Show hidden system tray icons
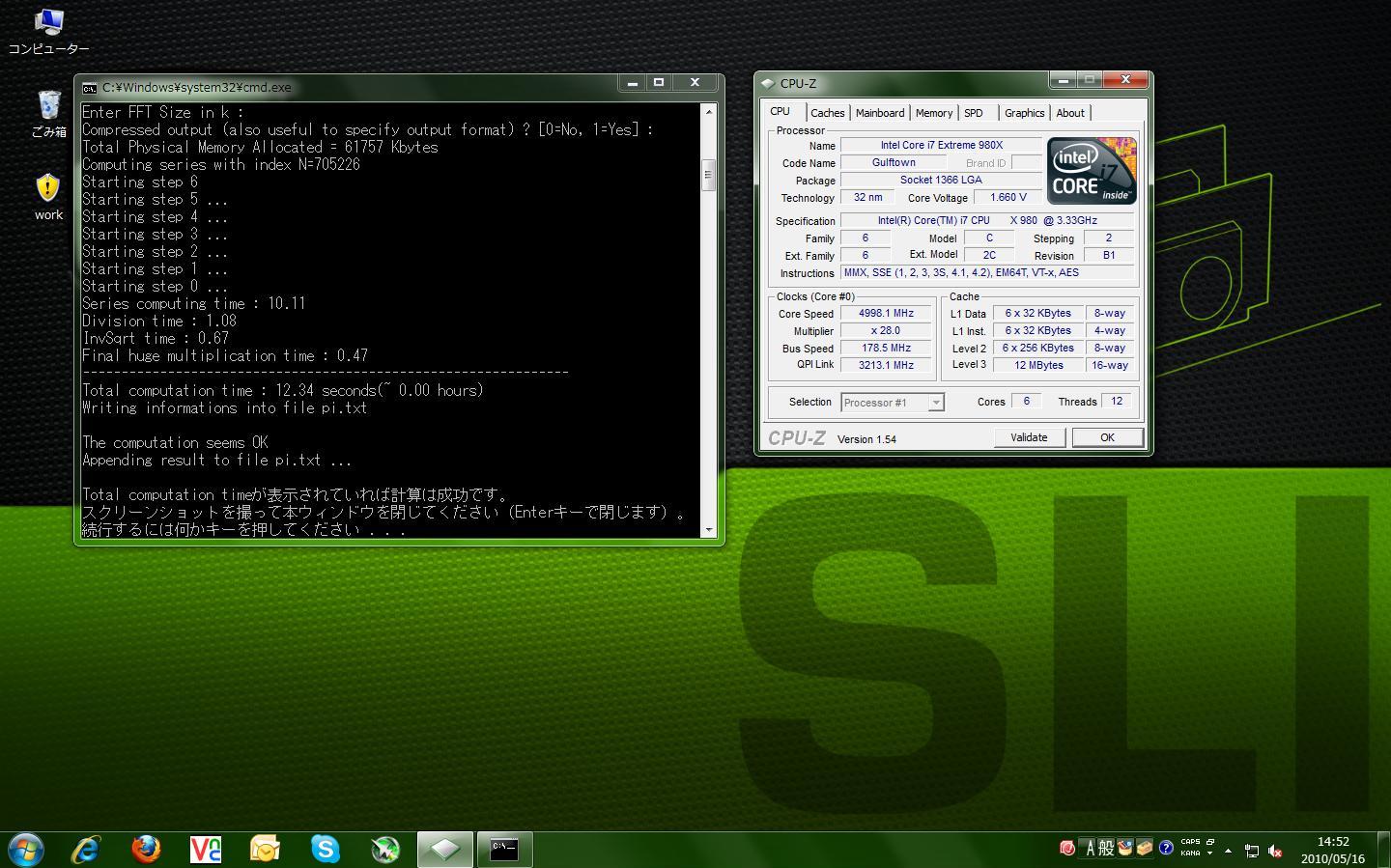Screen dimensions: 1391x868 1228,851
